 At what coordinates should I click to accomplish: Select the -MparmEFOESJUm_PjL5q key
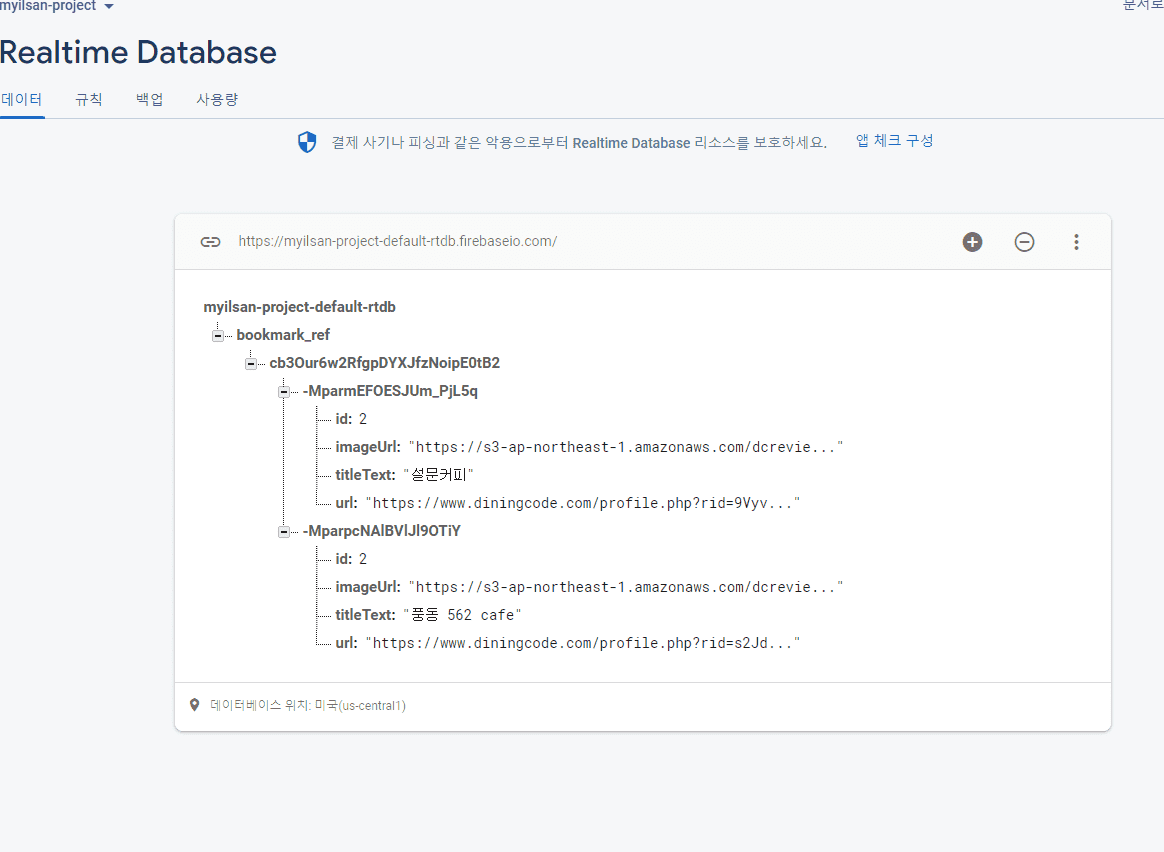click(x=390, y=391)
